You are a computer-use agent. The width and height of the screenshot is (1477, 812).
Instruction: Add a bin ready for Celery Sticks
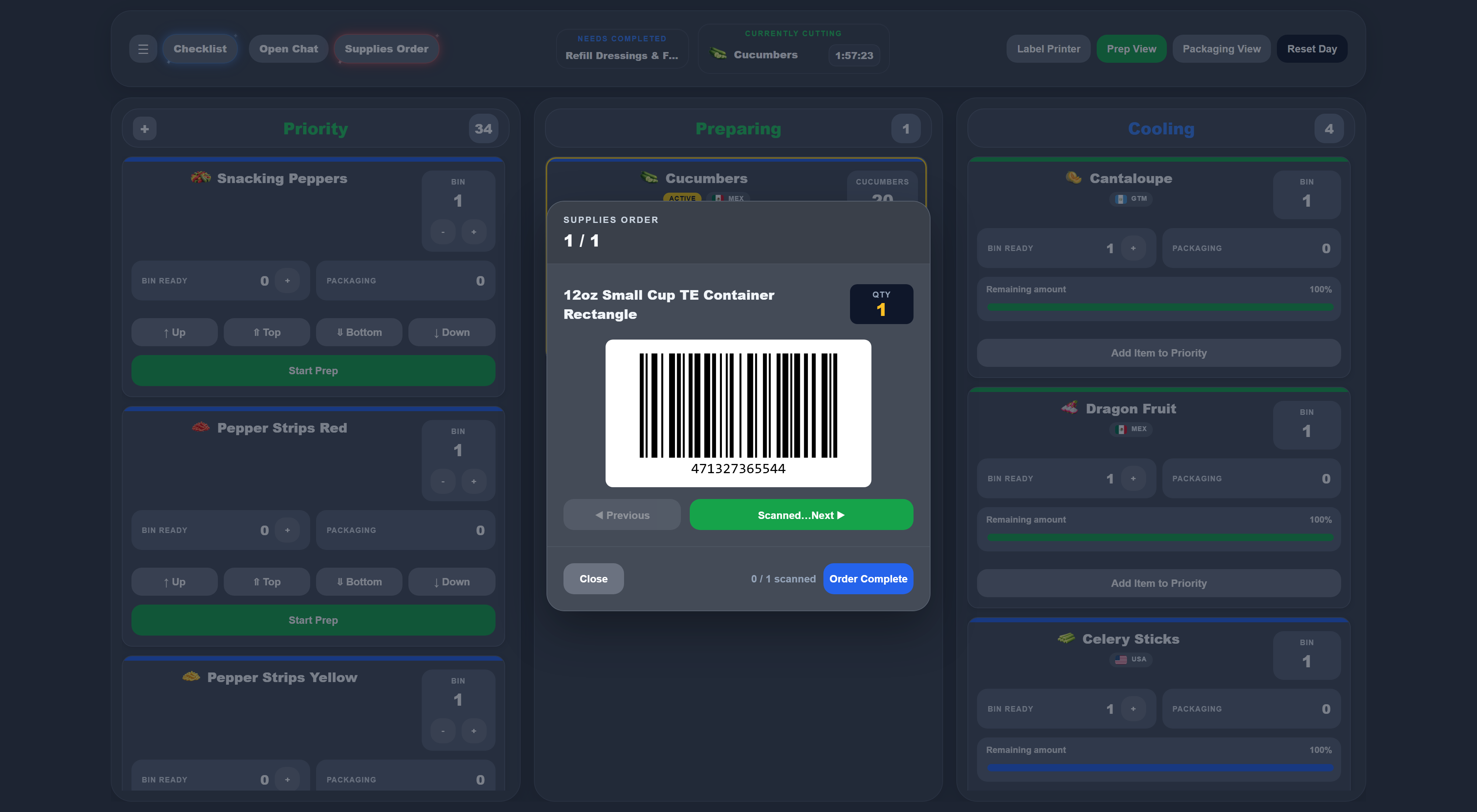click(x=1133, y=709)
